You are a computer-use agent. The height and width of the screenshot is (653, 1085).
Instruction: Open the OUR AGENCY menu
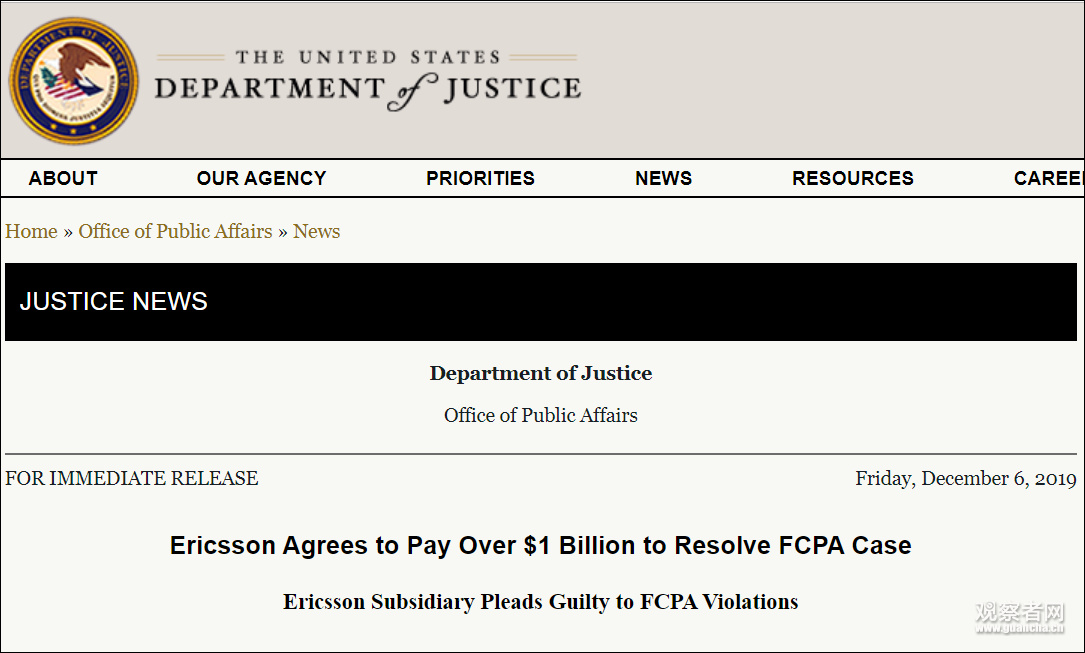[261, 178]
